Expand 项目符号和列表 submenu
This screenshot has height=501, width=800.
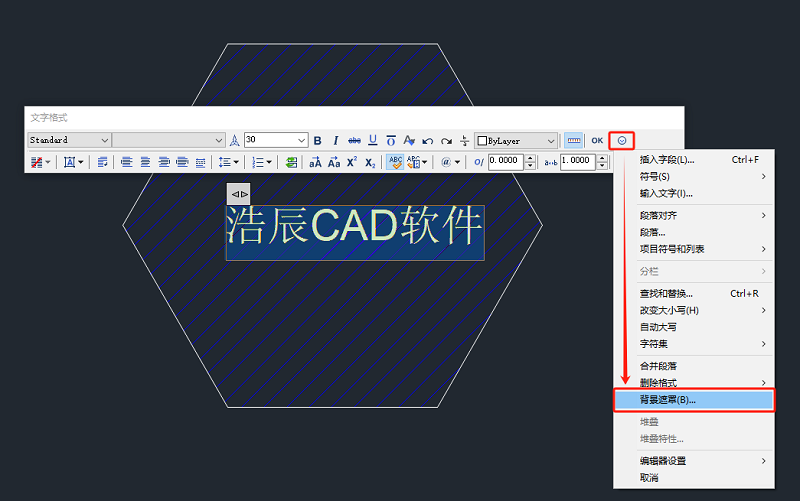[x=694, y=249]
